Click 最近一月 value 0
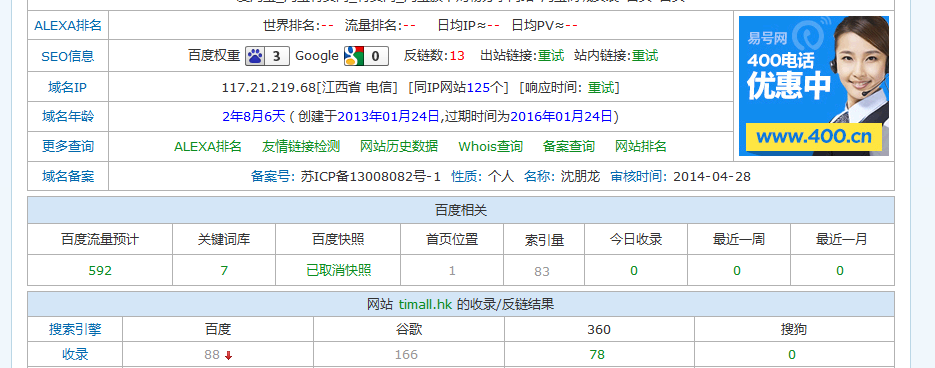Image resolution: width=935 pixels, height=368 pixels. 840,271
